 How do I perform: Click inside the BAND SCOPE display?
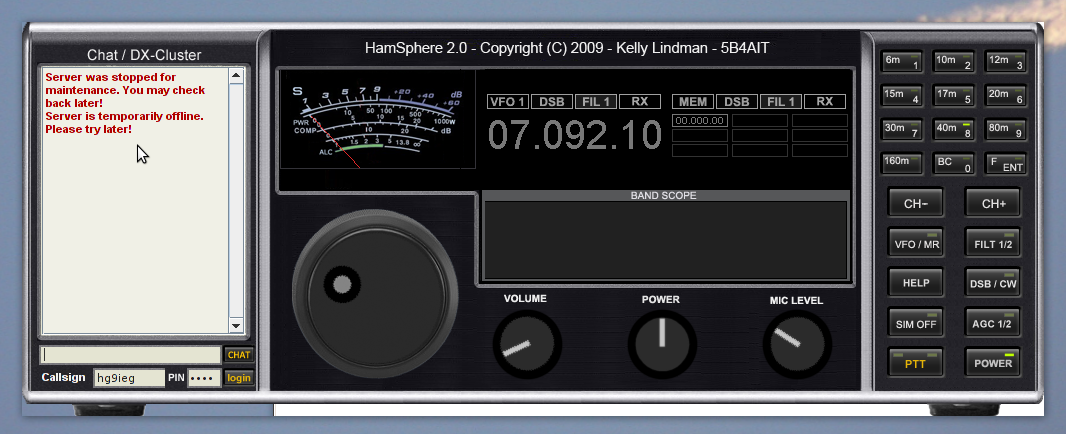(665, 240)
